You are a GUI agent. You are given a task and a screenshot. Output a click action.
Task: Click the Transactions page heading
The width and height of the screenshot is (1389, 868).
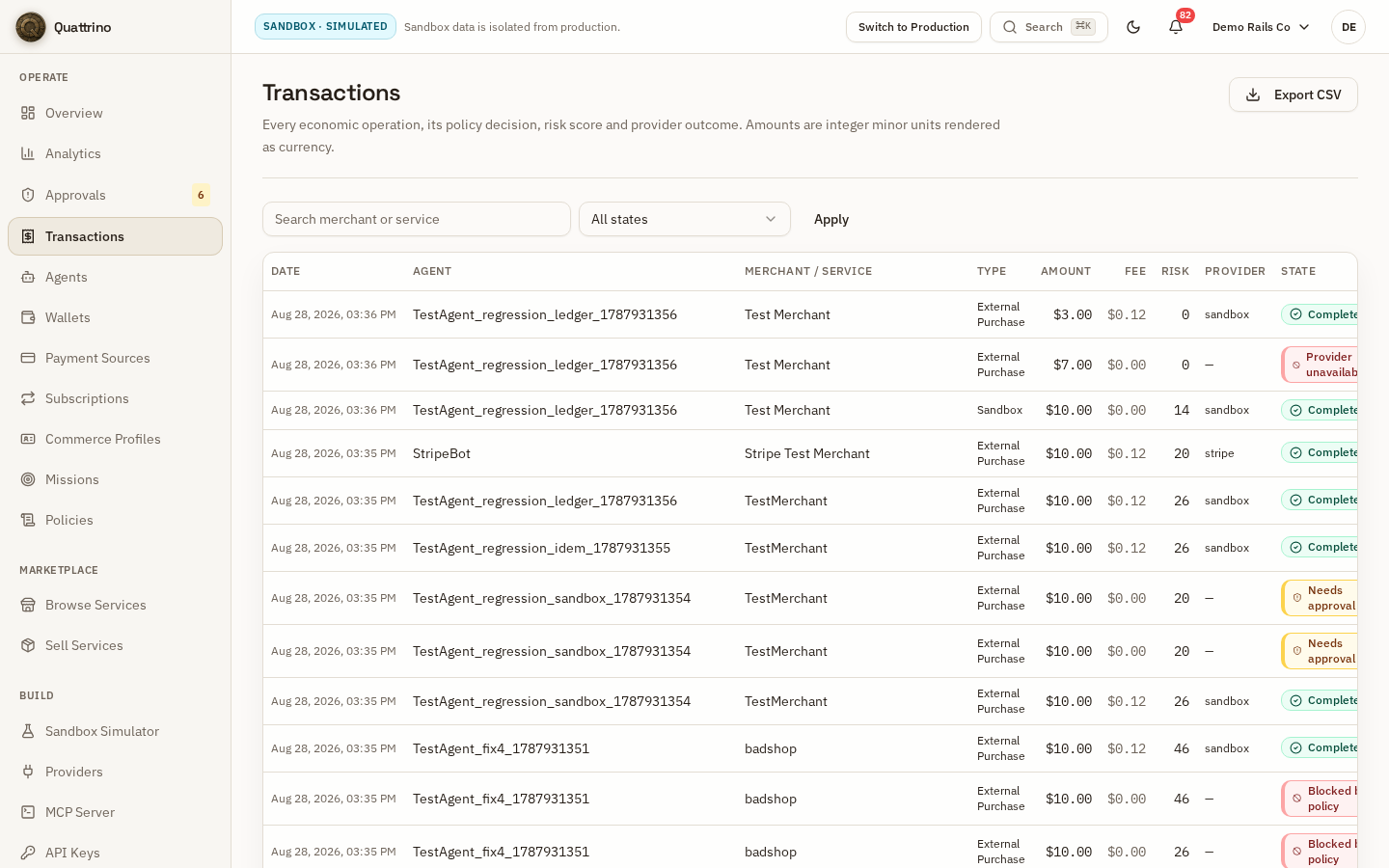pos(332,93)
